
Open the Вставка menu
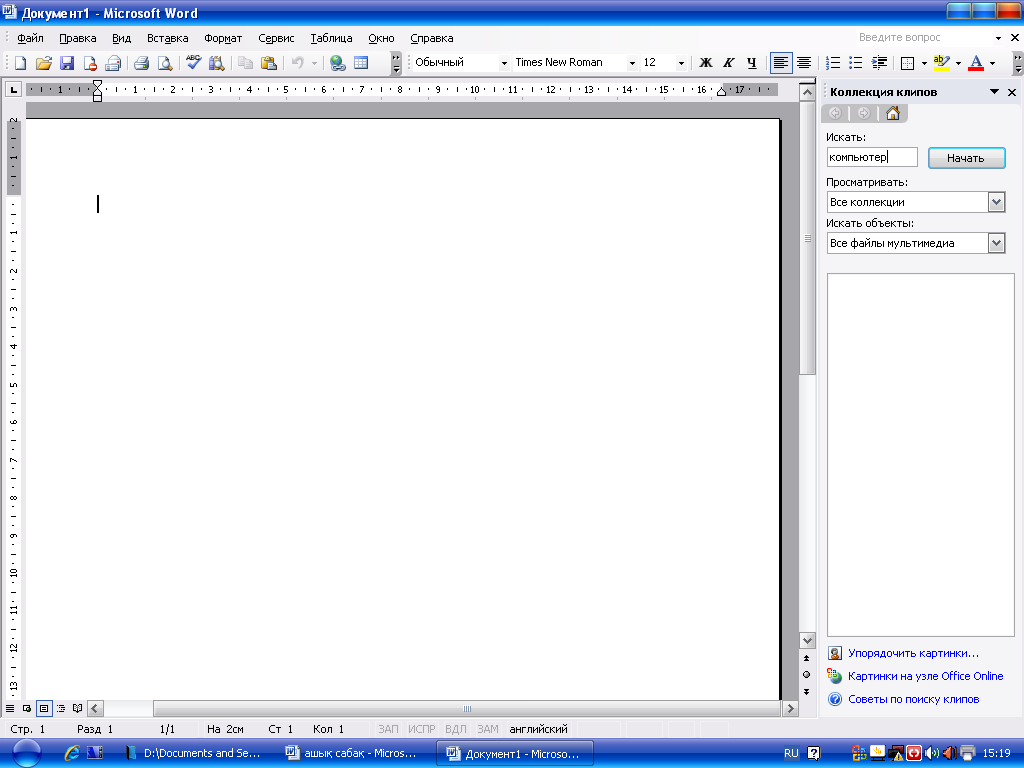coord(167,38)
